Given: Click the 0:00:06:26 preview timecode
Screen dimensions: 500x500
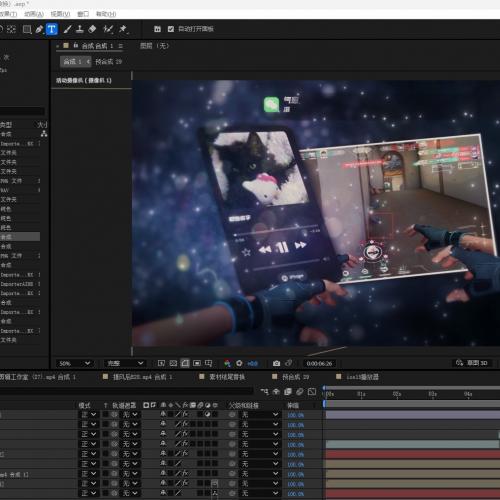Looking at the screenshot, I should [x=319, y=363].
